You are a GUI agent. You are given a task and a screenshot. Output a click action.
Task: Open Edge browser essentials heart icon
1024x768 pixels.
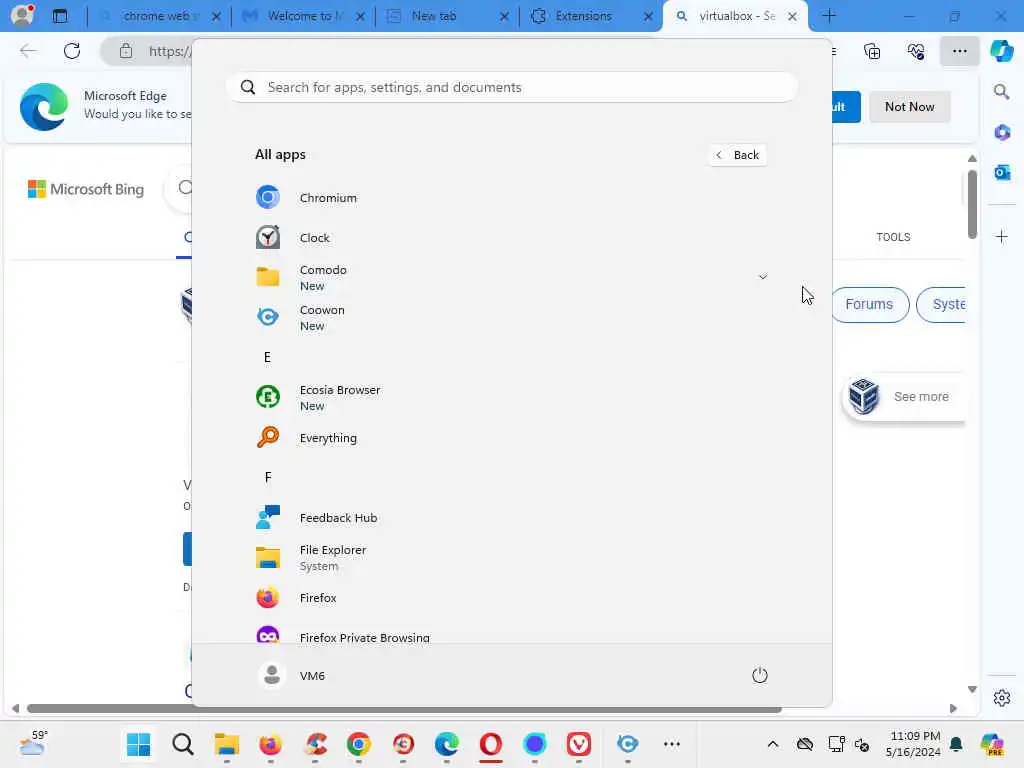coord(916,51)
